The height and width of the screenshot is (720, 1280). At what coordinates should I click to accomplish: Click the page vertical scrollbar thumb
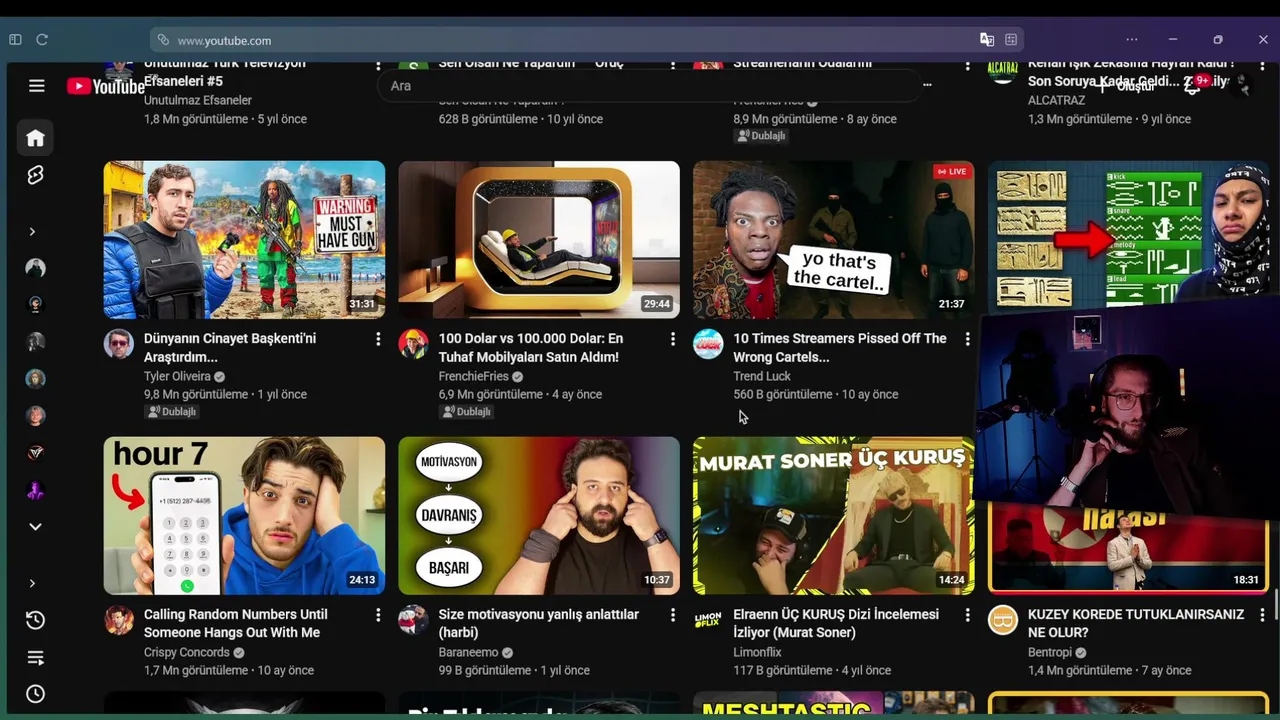coord(1275,606)
